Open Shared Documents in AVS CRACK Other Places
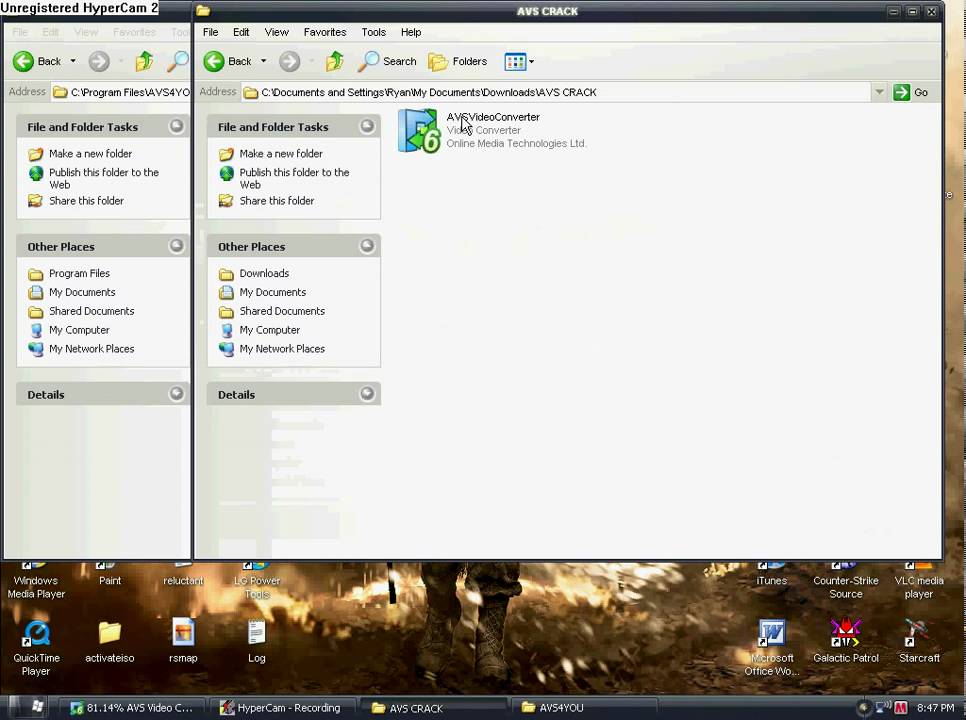Screen dimensions: 966x720 [282, 311]
